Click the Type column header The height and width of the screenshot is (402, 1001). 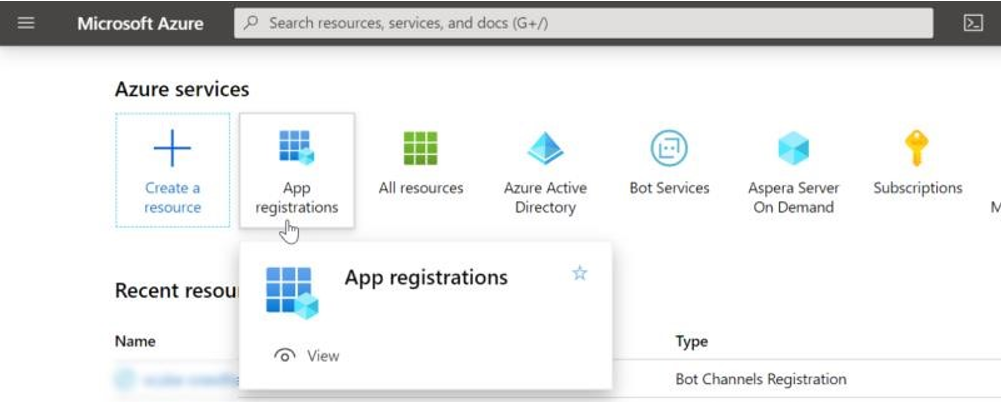coord(691,341)
